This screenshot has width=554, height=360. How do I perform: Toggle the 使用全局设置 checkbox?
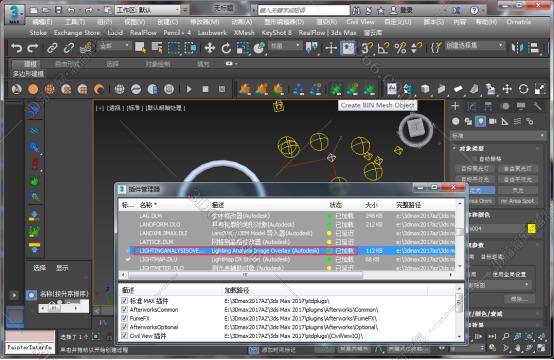[x=488, y=274]
